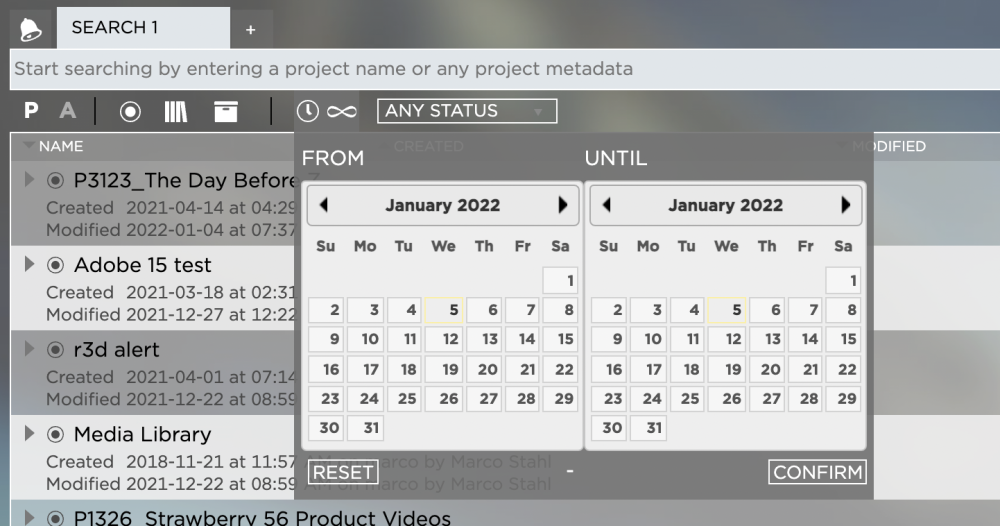This screenshot has height=526, width=1000.
Task: Open the ANY STATUS dropdown
Action: 466,111
